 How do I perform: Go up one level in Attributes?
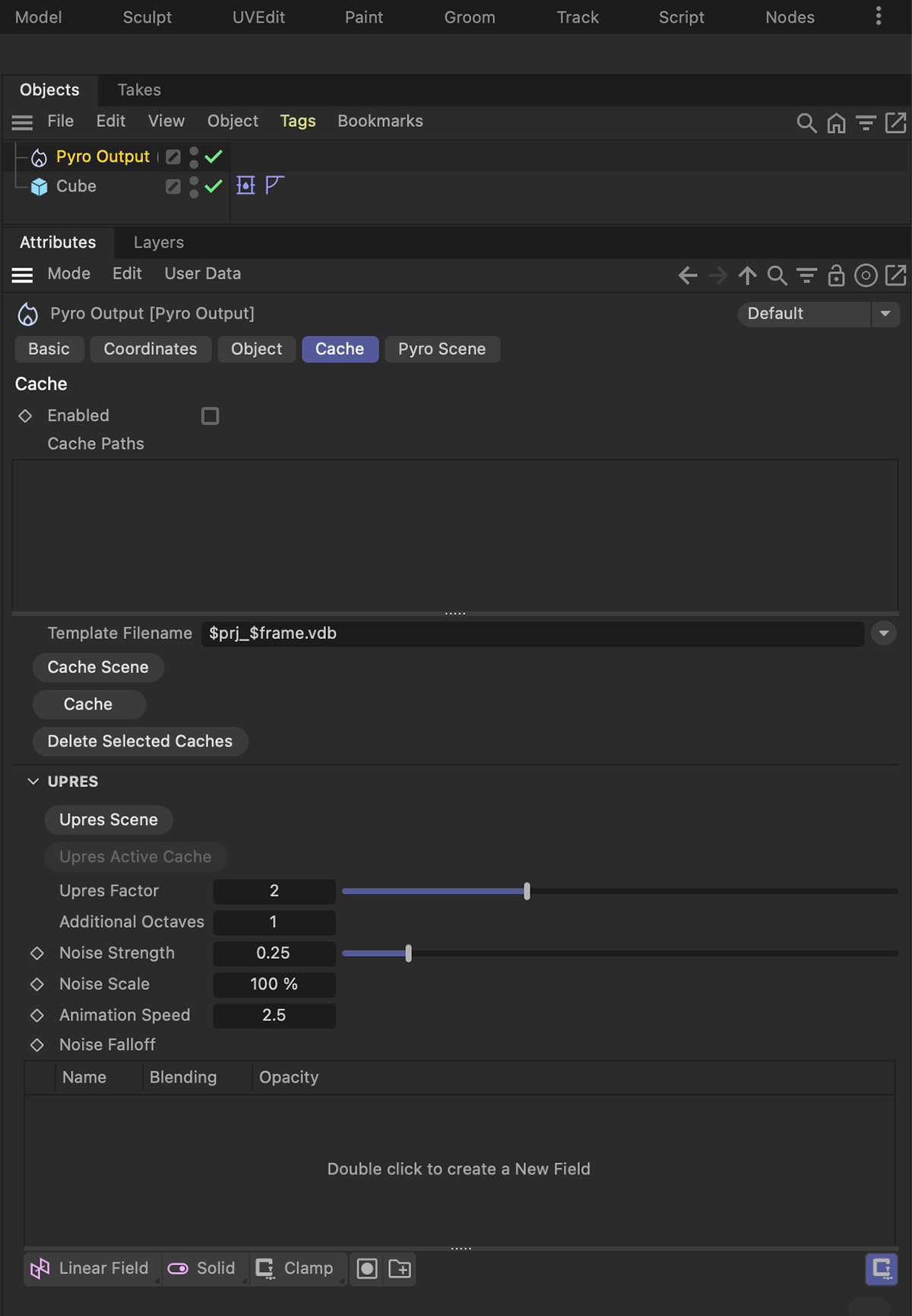pos(747,275)
